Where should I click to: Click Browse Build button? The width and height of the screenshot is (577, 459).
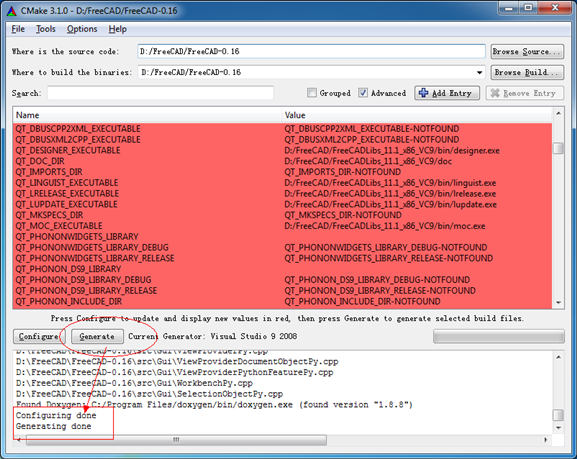click(x=527, y=73)
